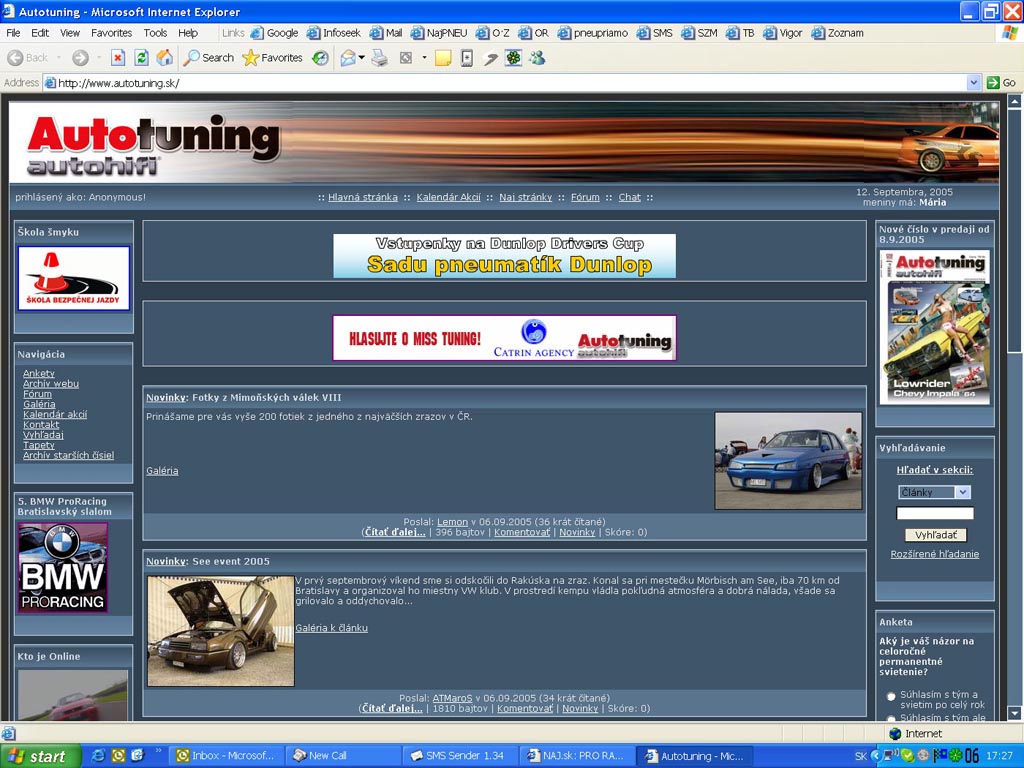
Task: Click the handheld device toolbar icon
Action: 467,58
